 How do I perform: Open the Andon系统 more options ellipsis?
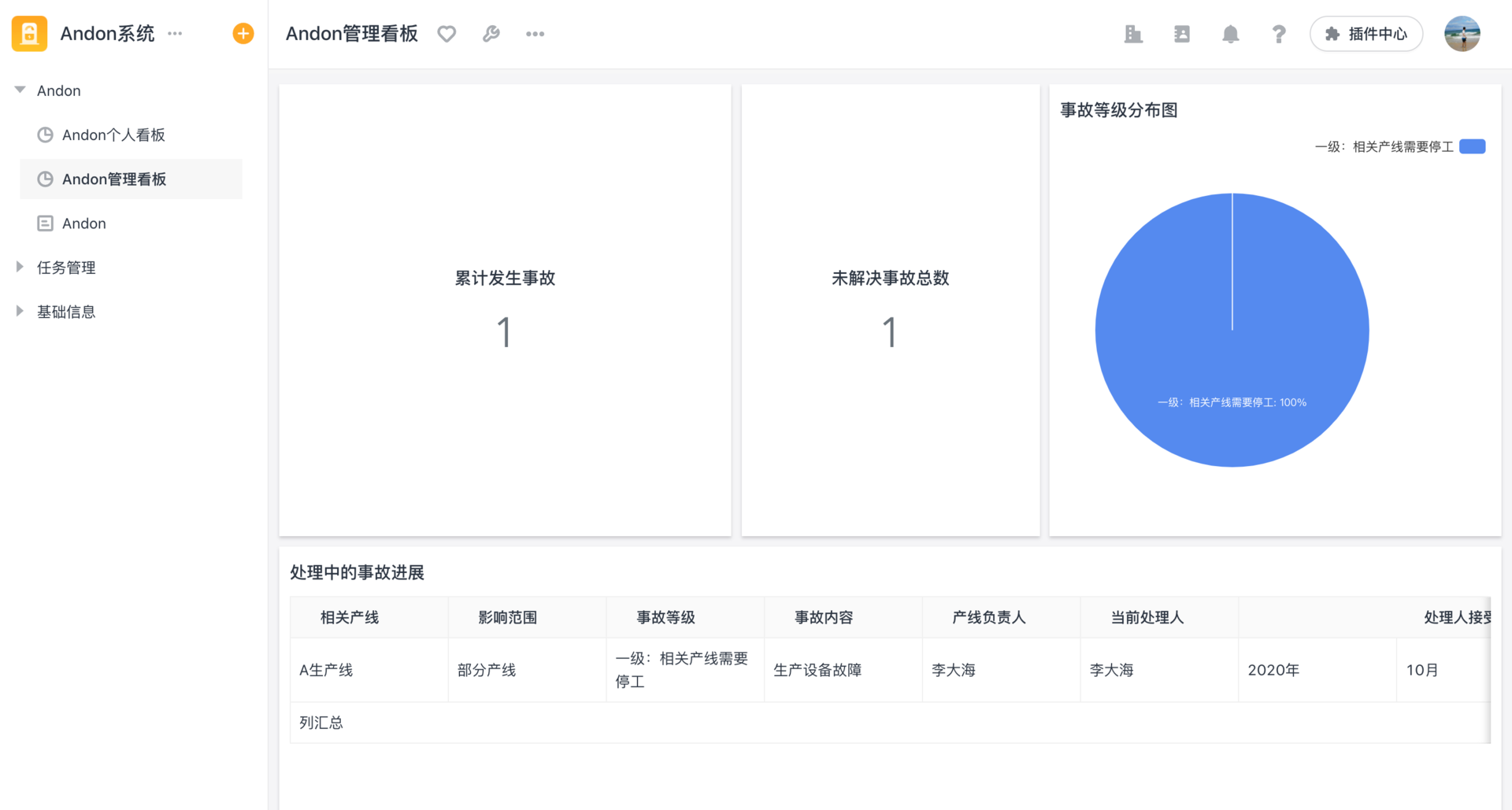pyautogui.click(x=175, y=34)
